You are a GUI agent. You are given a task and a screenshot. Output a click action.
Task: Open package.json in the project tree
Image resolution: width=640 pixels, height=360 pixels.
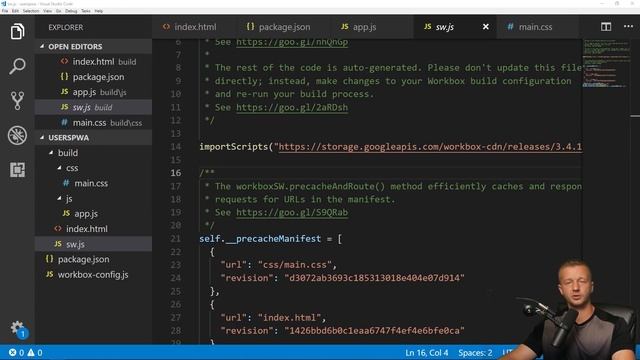(93, 259)
